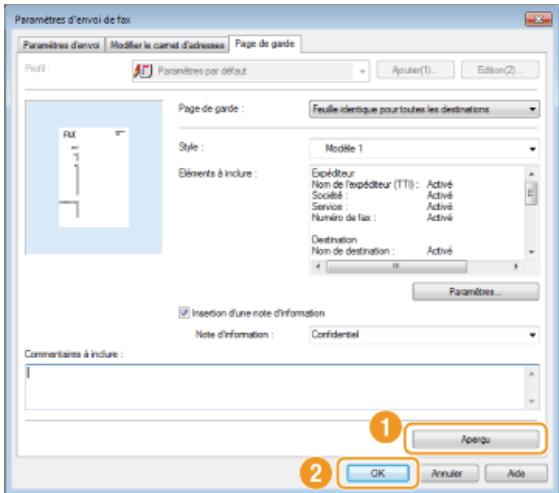The height and width of the screenshot is (493, 559).
Task: Expand the Page de garde dropdown
Action: [424, 109]
